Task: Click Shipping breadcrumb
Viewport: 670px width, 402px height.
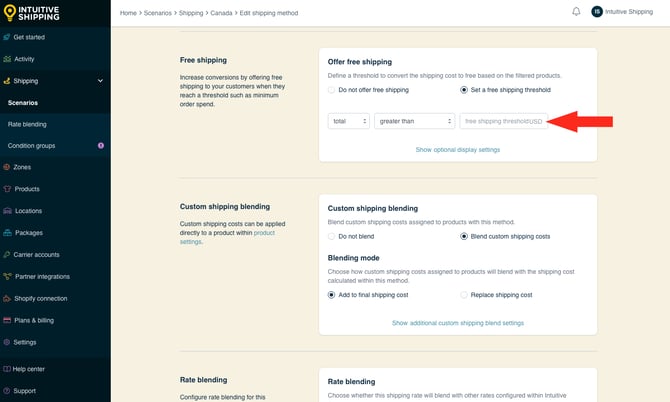Action: pos(191,13)
